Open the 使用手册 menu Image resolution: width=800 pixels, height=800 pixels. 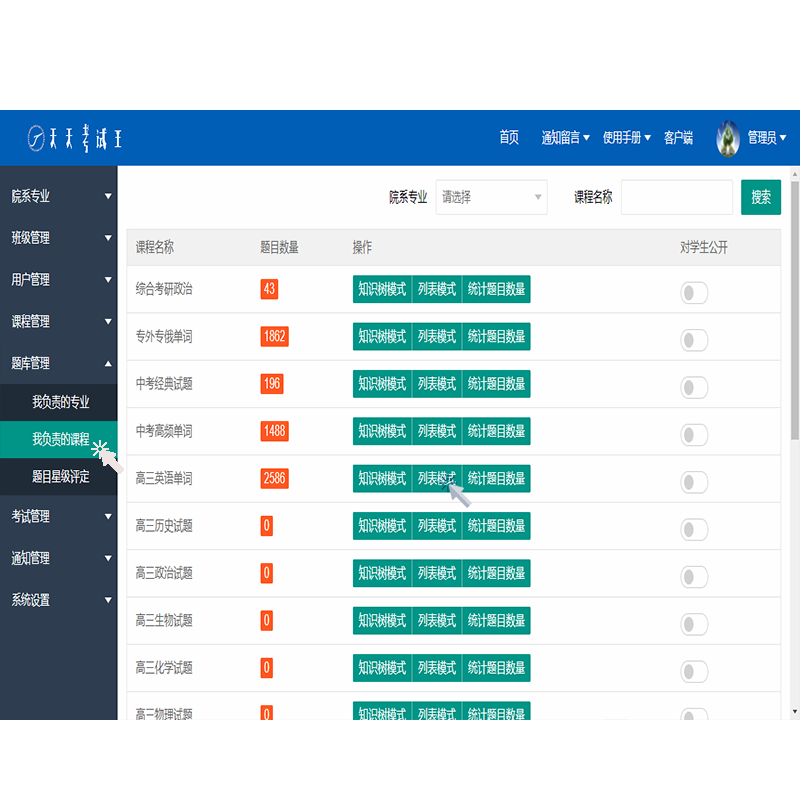click(x=627, y=137)
